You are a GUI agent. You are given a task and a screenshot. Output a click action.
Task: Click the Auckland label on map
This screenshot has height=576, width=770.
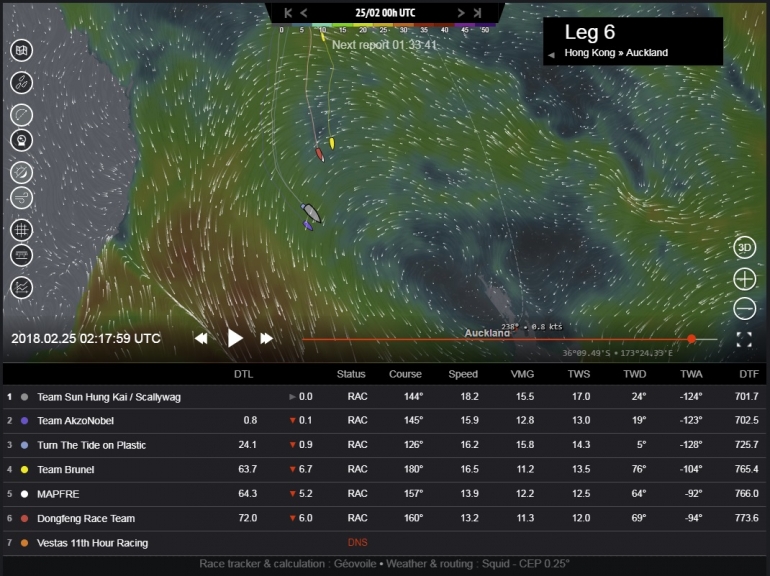pos(487,333)
